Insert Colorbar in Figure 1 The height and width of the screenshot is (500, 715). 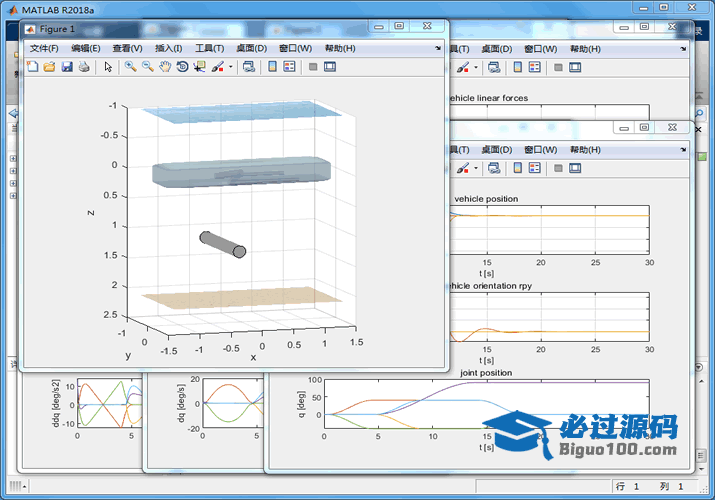pyautogui.click(x=272, y=67)
